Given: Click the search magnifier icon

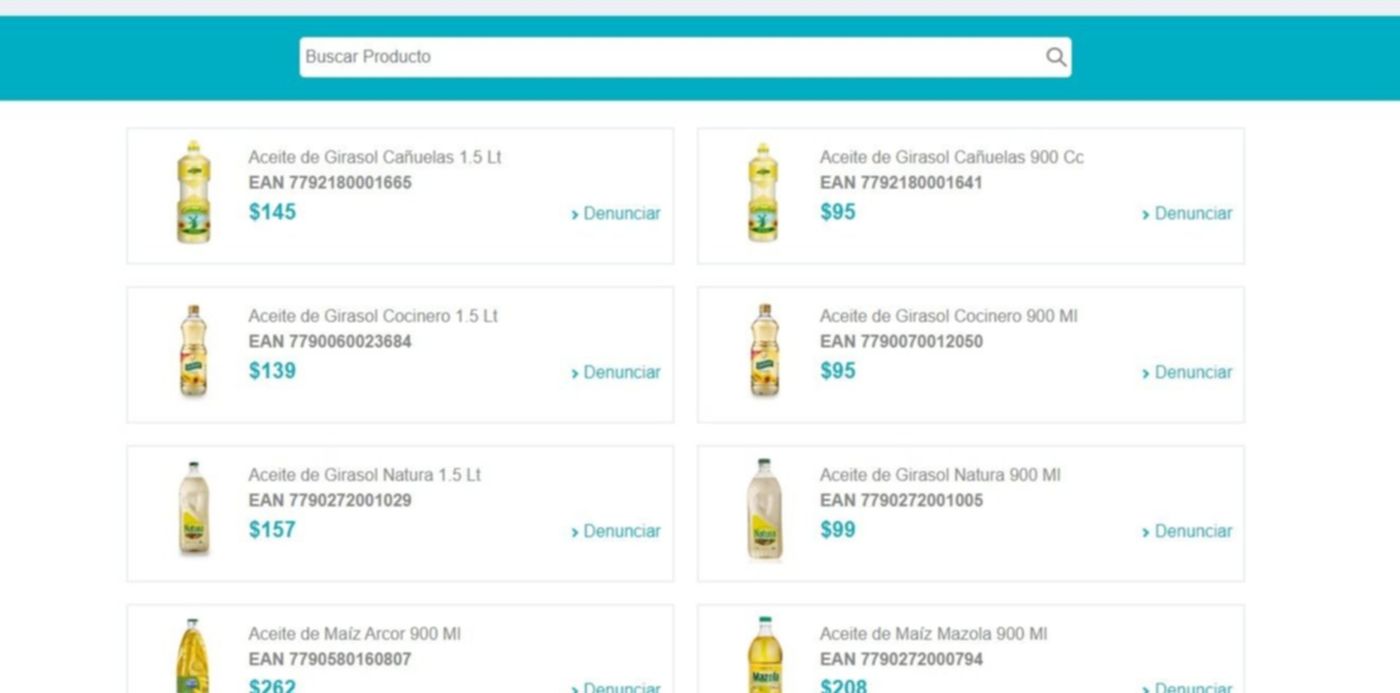Looking at the screenshot, I should pyautogui.click(x=1055, y=57).
